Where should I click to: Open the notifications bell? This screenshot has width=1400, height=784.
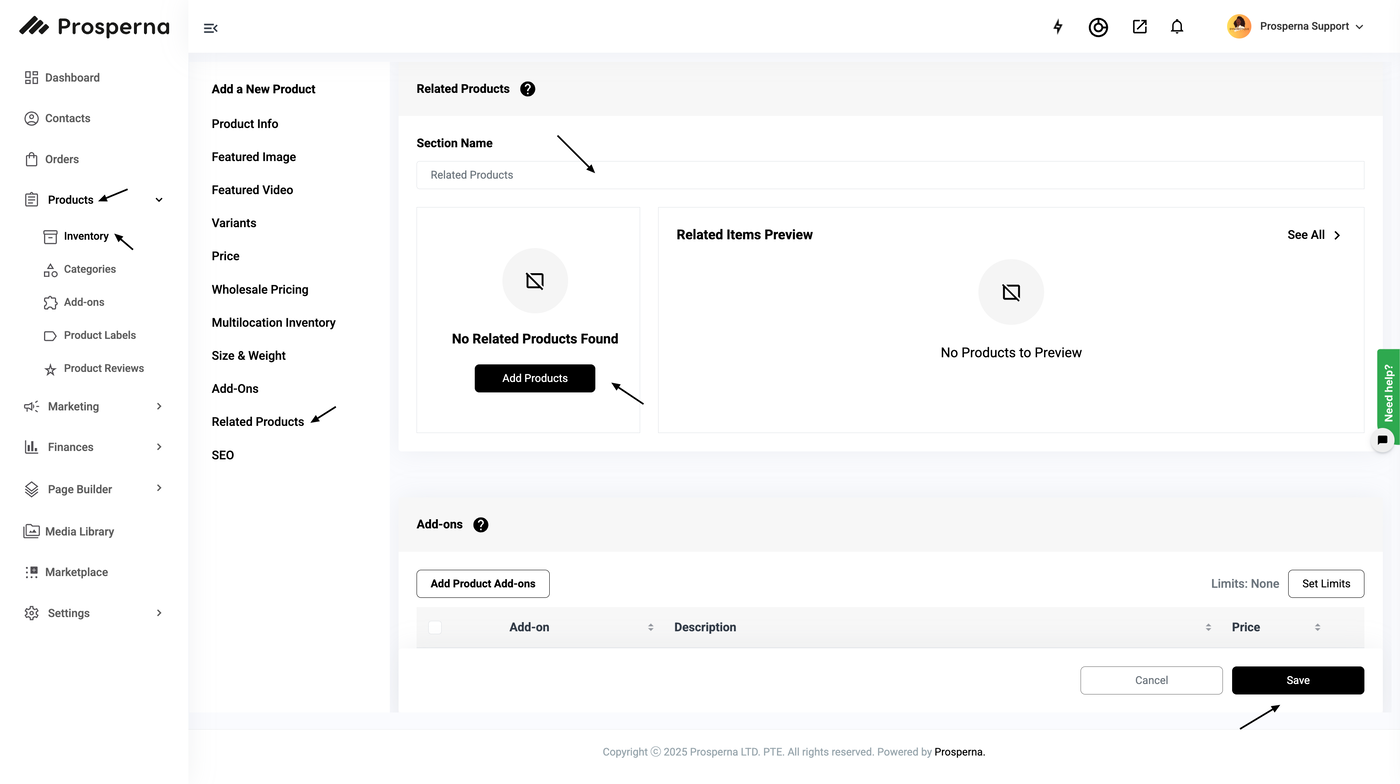click(x=1177, y=27)
